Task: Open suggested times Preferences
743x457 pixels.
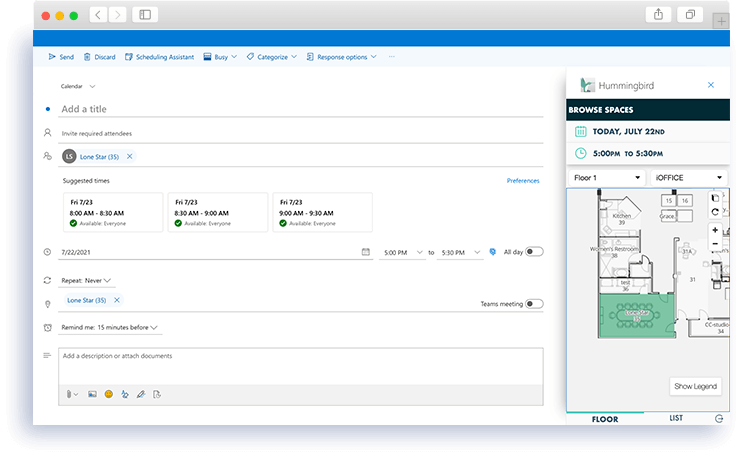Action: (x=523, y=181)
